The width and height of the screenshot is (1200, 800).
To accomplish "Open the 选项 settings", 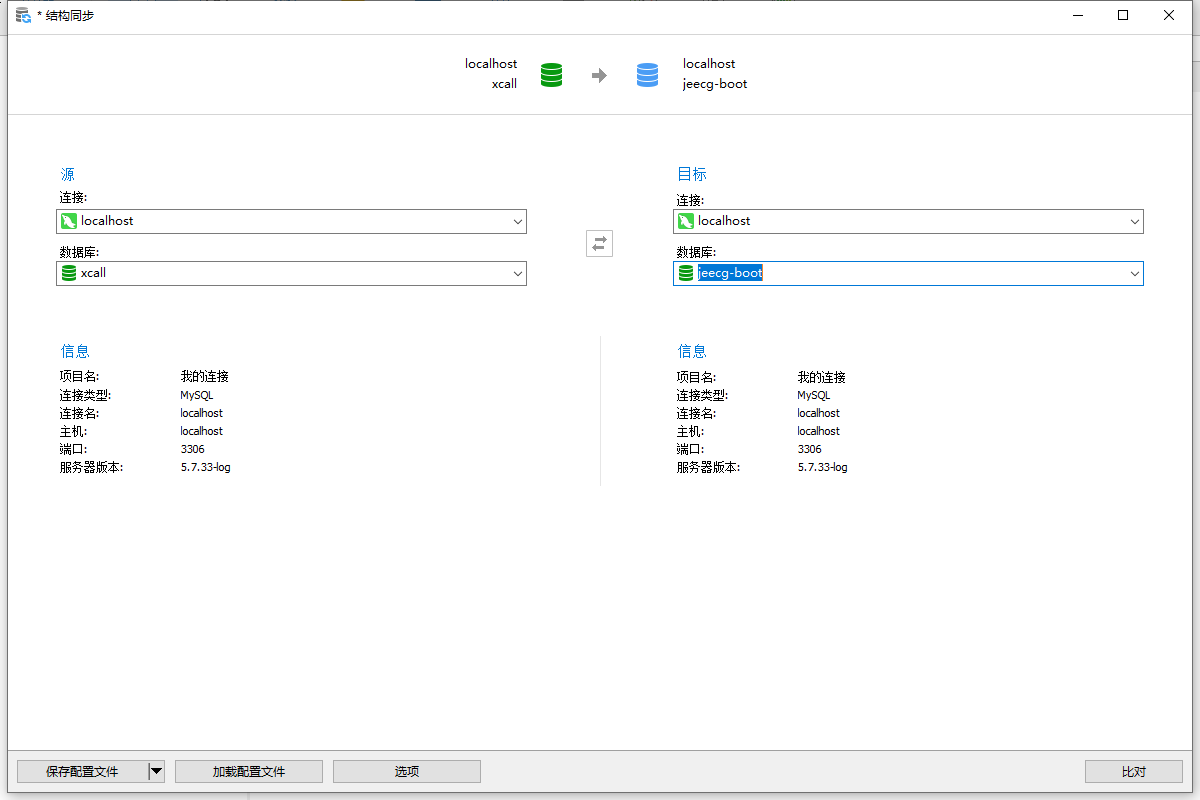I will [x=406, y=771].
